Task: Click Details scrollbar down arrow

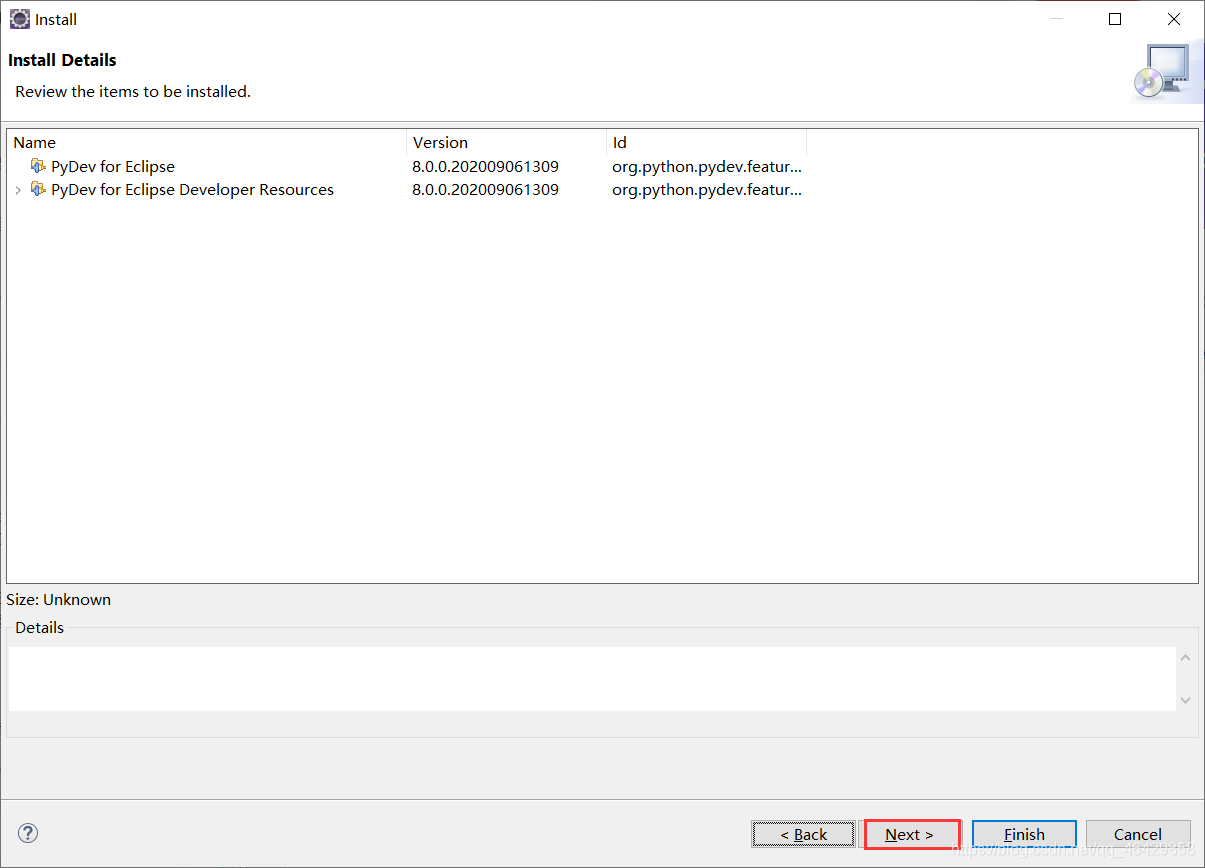Action: pos(1186,700)
